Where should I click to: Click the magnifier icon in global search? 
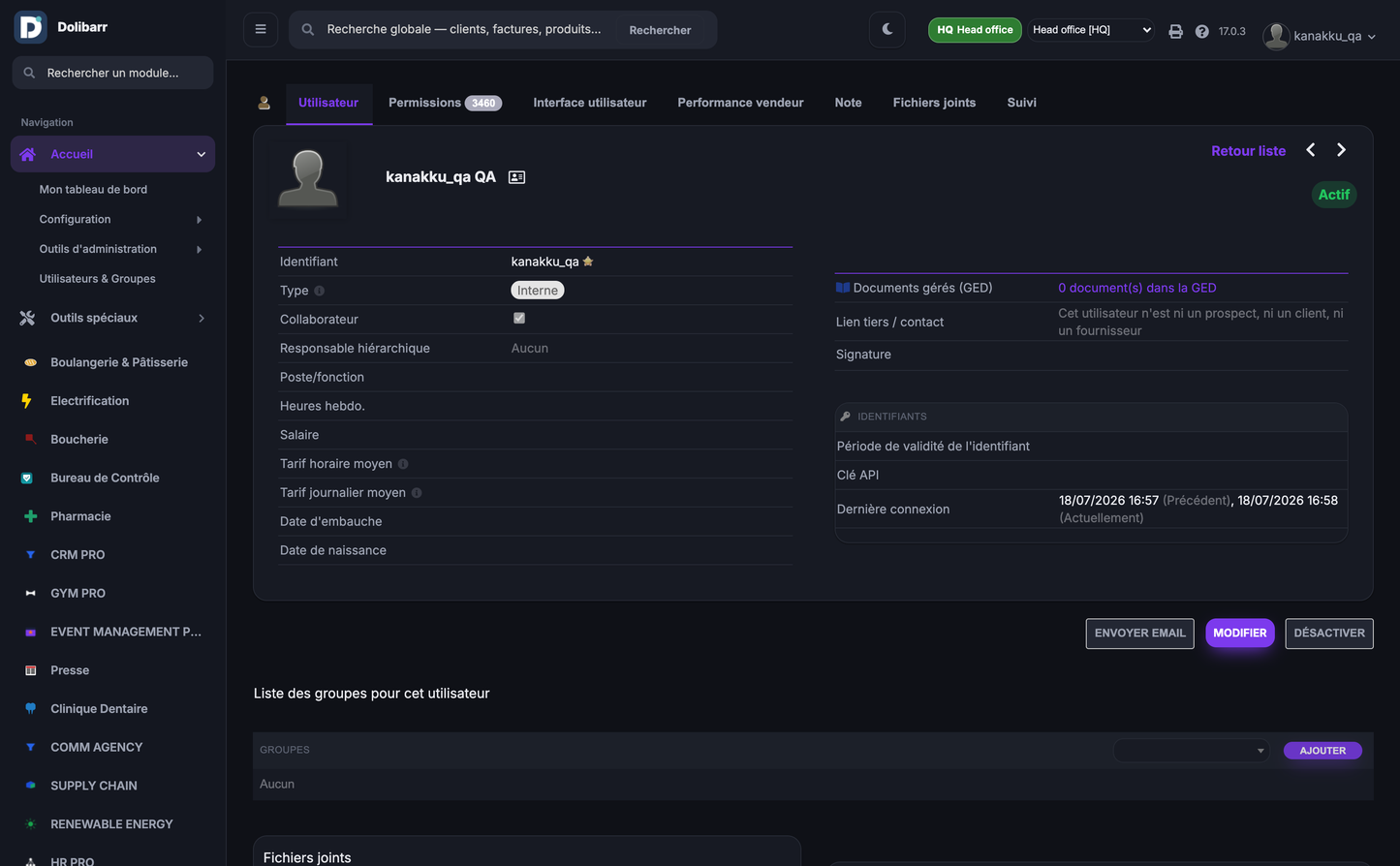(308, 30)
